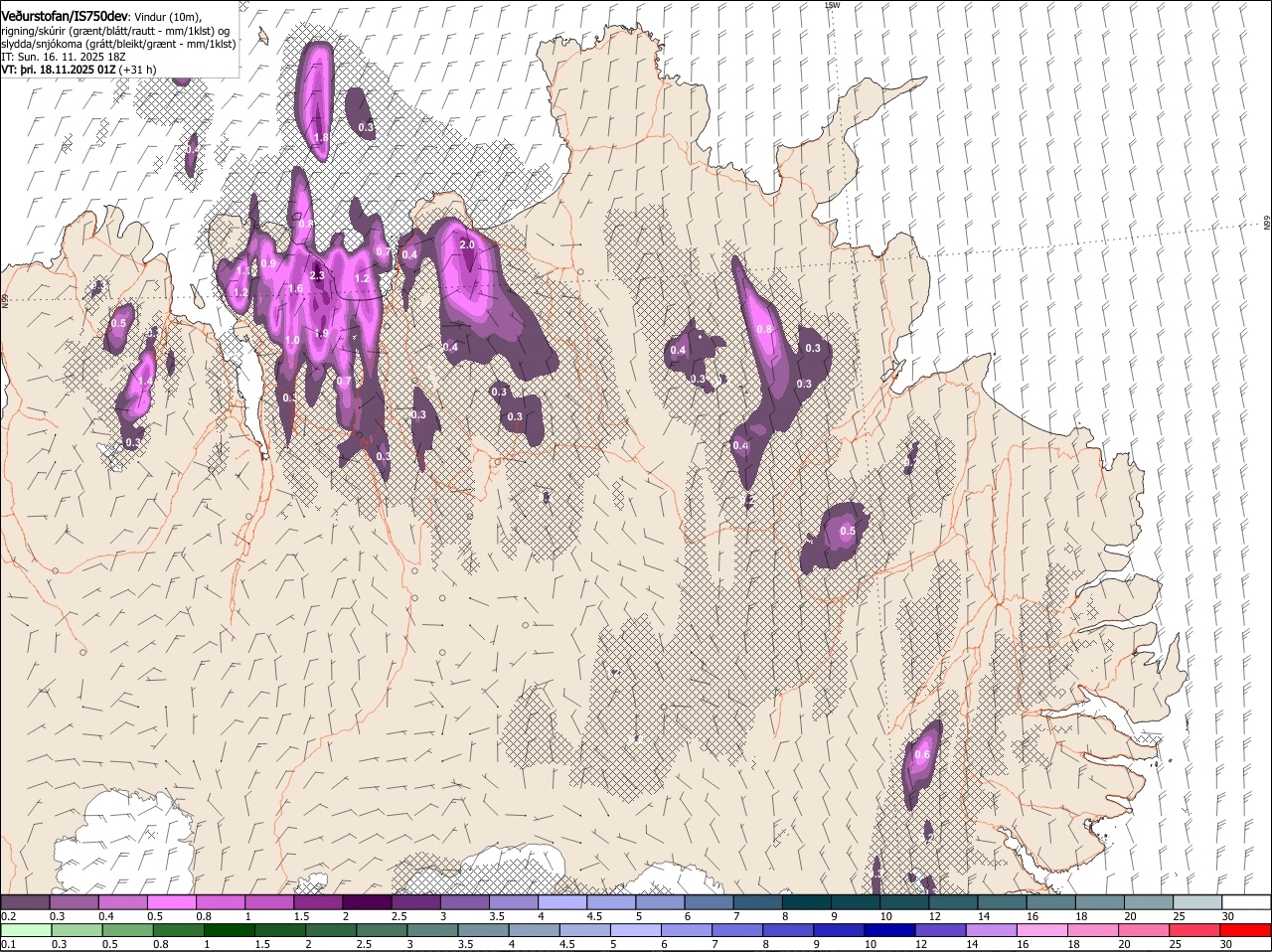Select the snow legend swatch for 0.8–1 mm
Viewport: 1272px width, 952px height.
pyautogui.click(x=220, y=901)
